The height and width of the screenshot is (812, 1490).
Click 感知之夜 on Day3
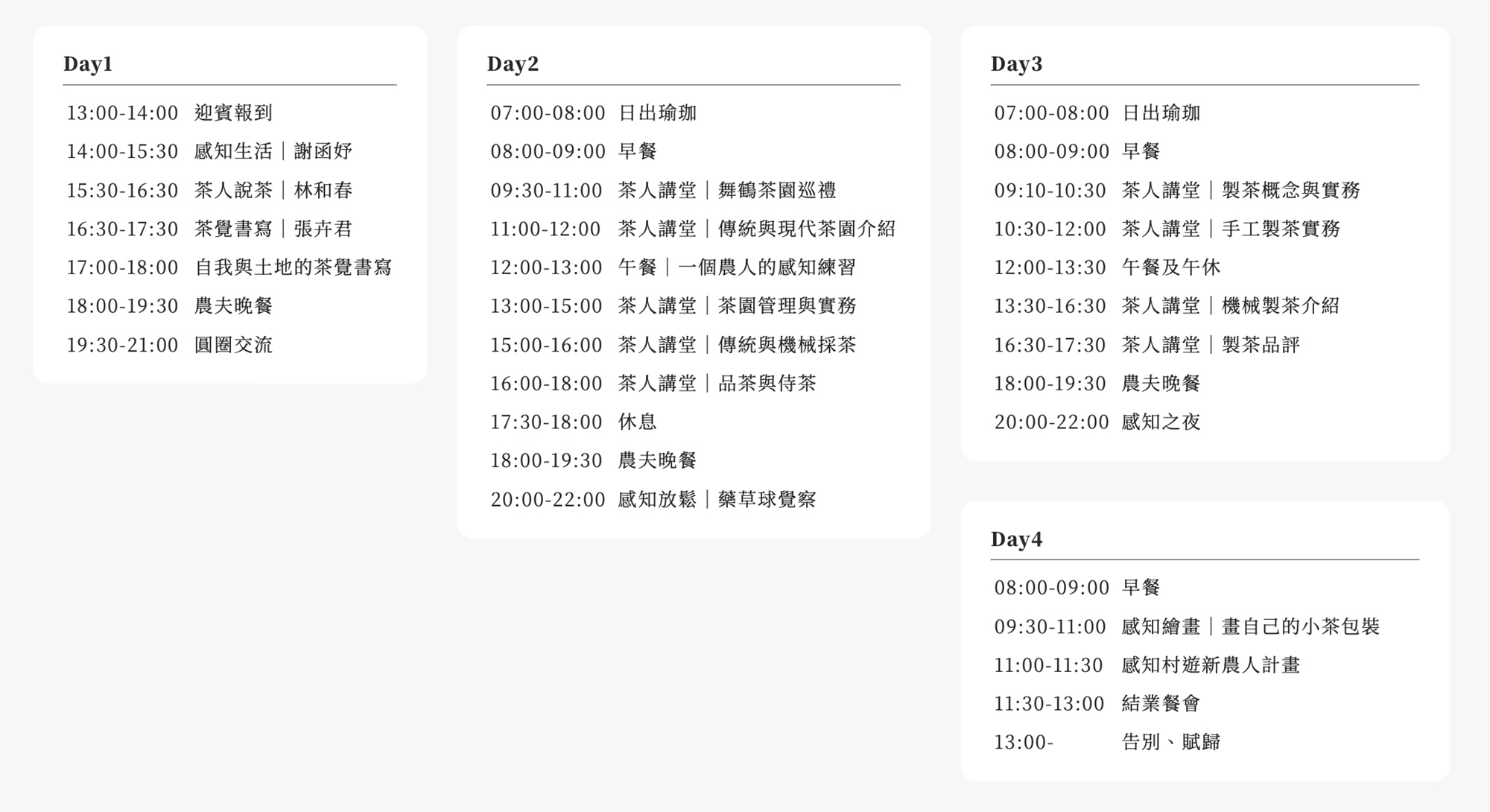click(x=1161, y=422)
